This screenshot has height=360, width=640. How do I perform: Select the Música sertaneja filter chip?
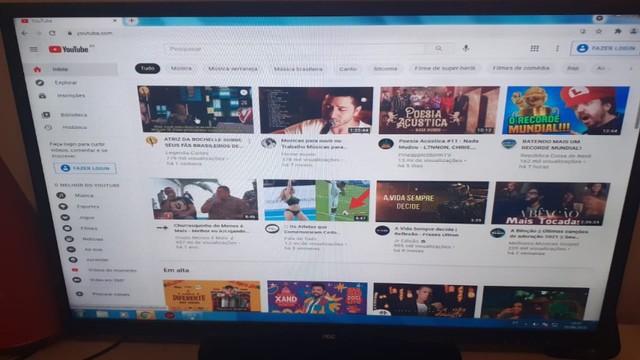click(x=233, y=69)
